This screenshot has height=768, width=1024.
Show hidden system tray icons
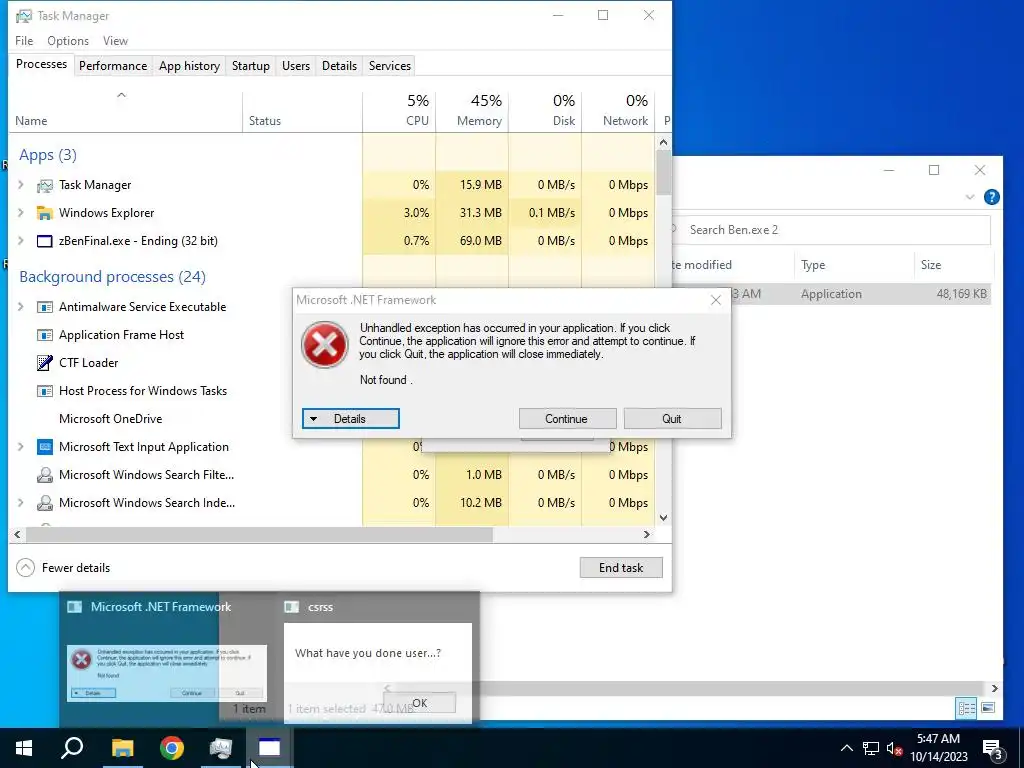[846, 748]
